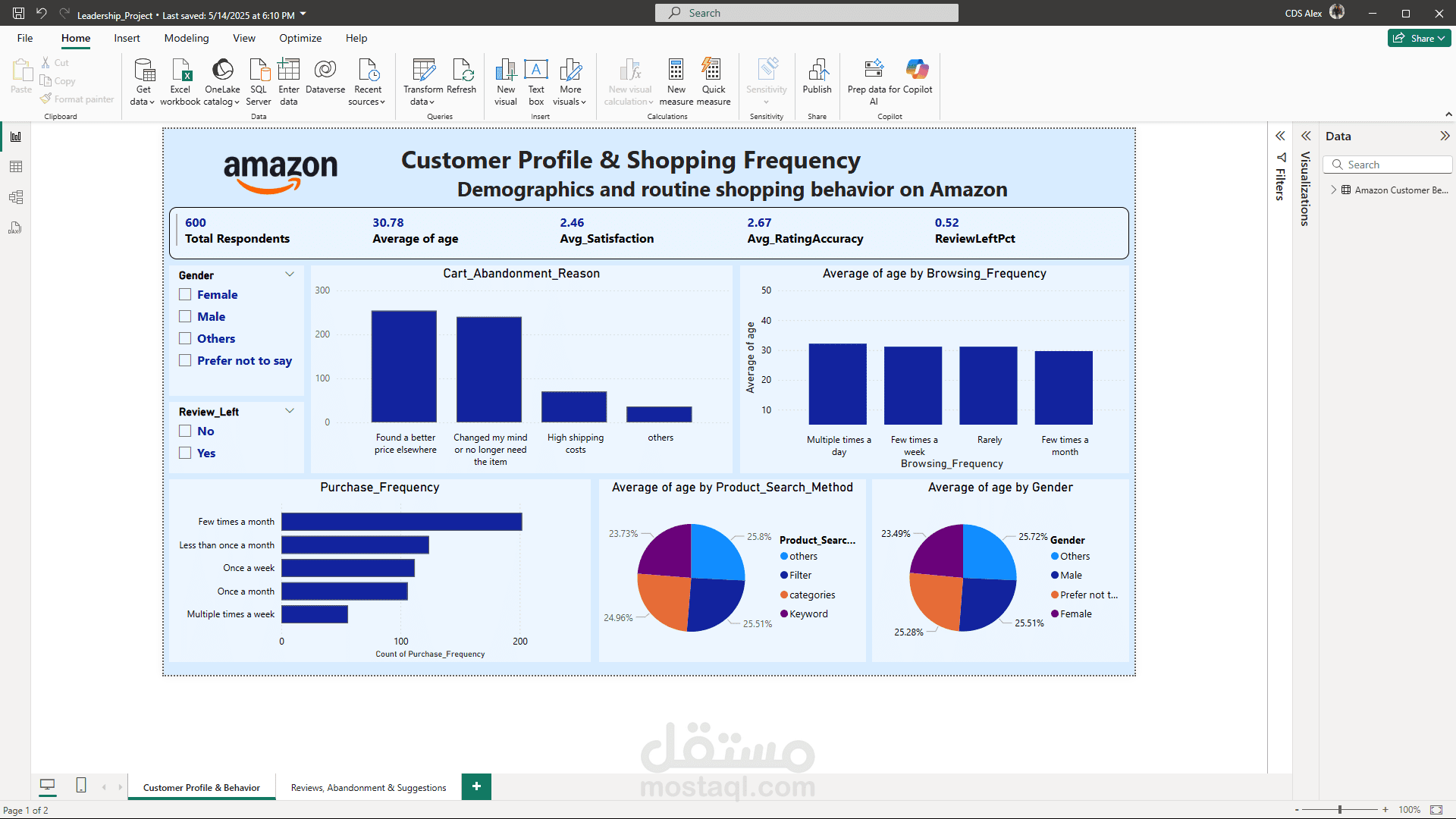Import from Excel workbook
The width and height of the screenshot is (1456, 819).
tap(180, 82)
